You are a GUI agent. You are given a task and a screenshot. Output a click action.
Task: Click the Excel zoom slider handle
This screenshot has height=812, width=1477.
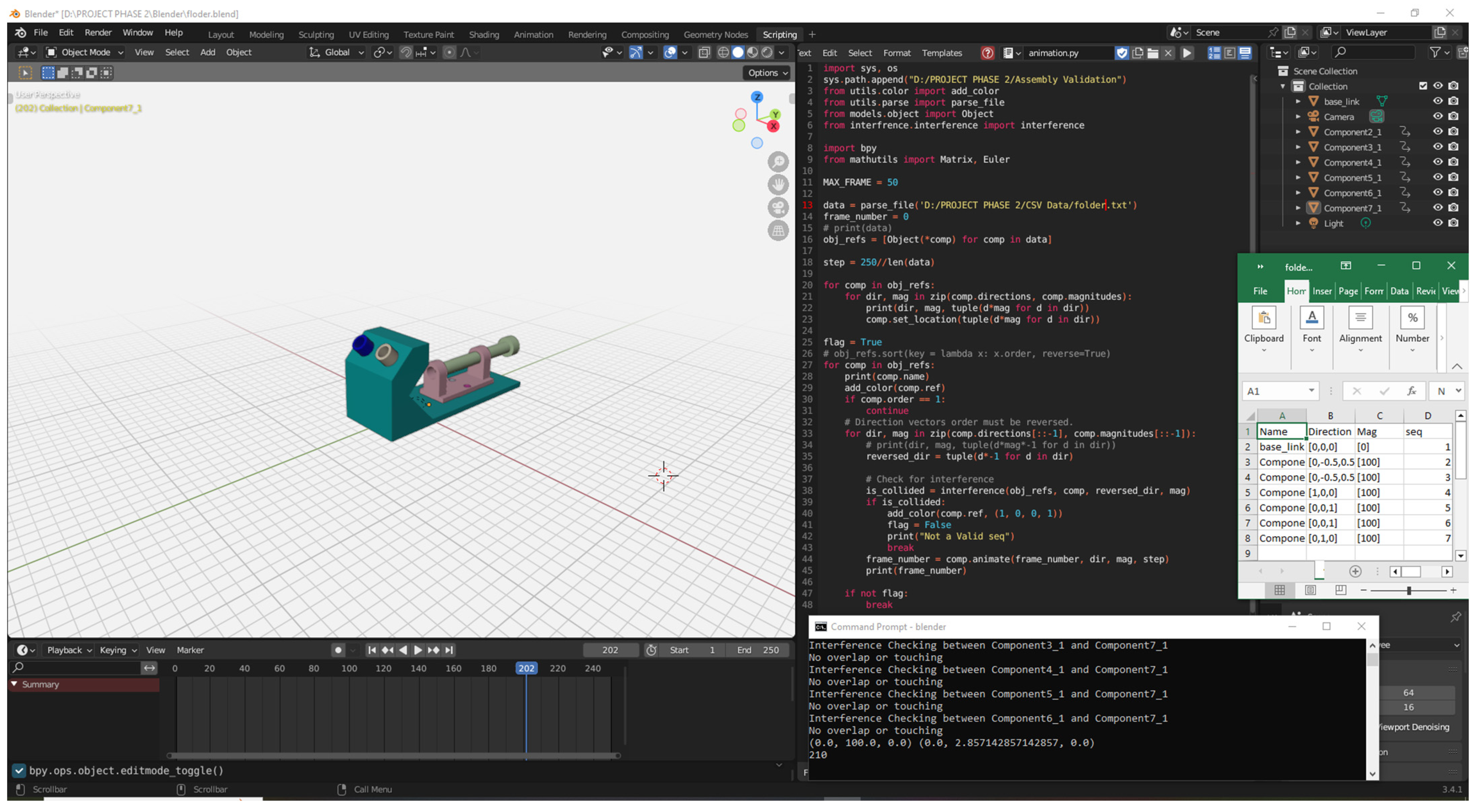[x=1409, y=590]
